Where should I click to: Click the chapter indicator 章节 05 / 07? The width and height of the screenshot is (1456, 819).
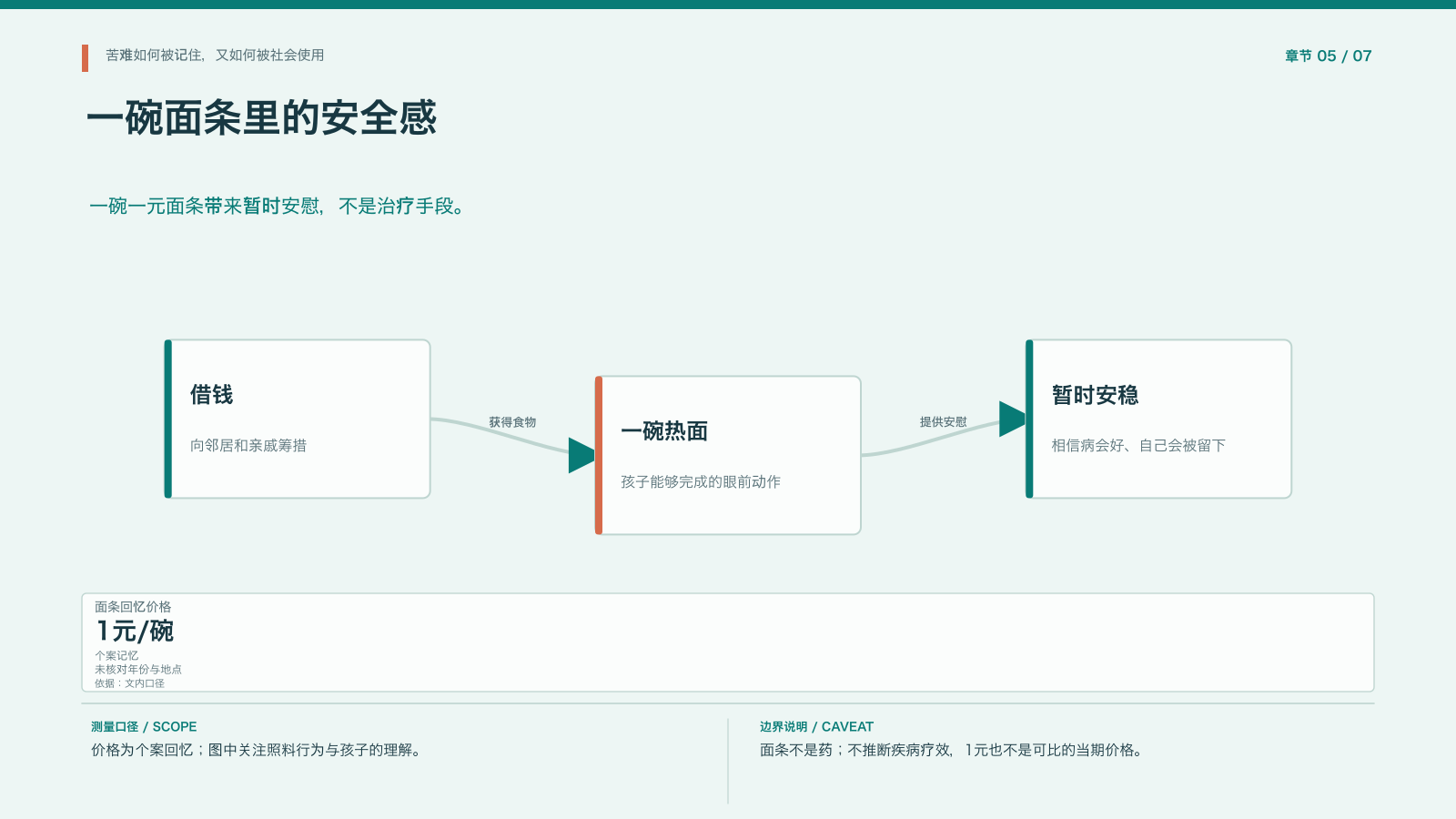click(x=1328, y=56)
